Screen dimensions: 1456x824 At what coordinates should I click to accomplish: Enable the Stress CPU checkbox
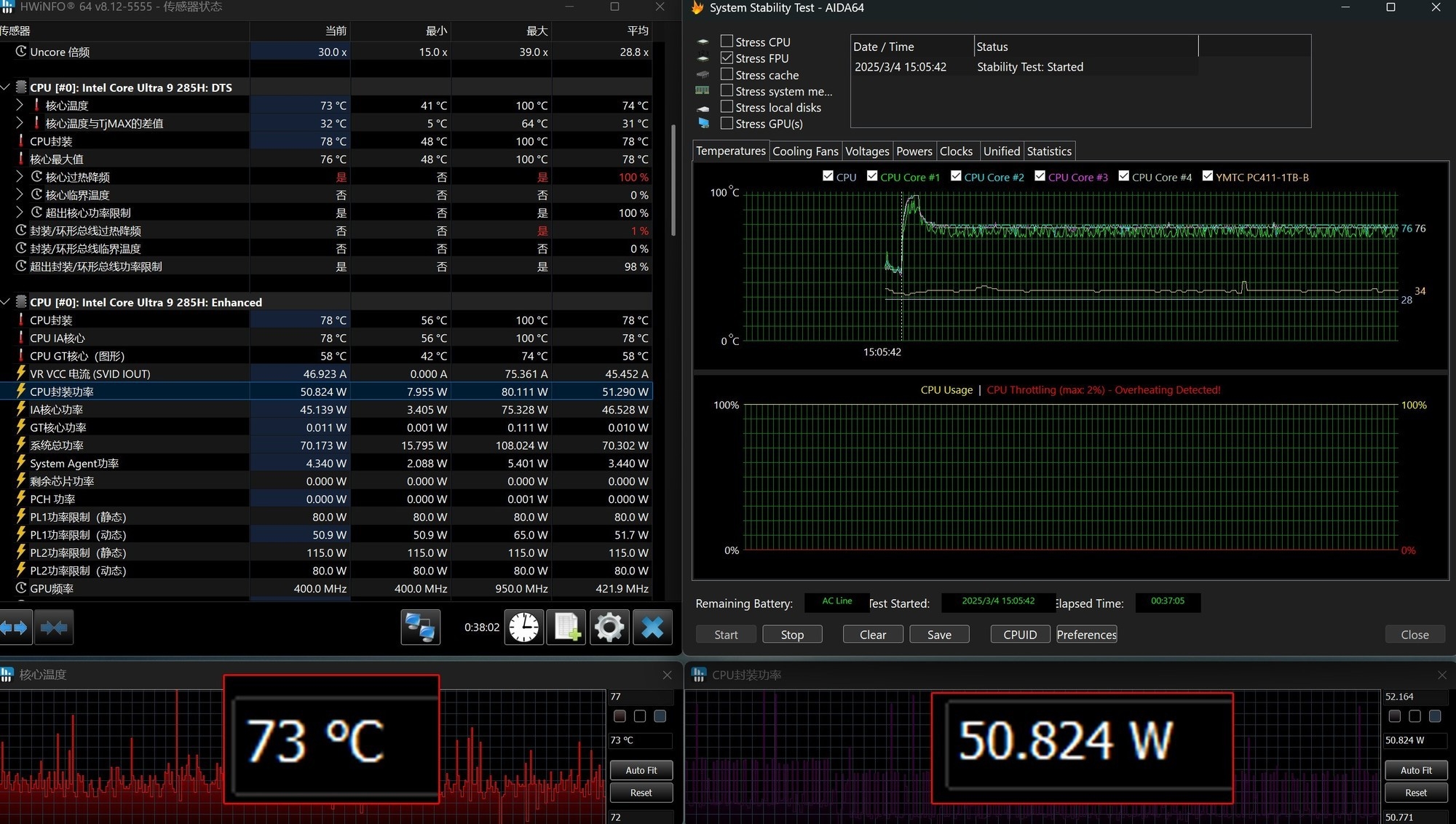(x=727, y=41)
